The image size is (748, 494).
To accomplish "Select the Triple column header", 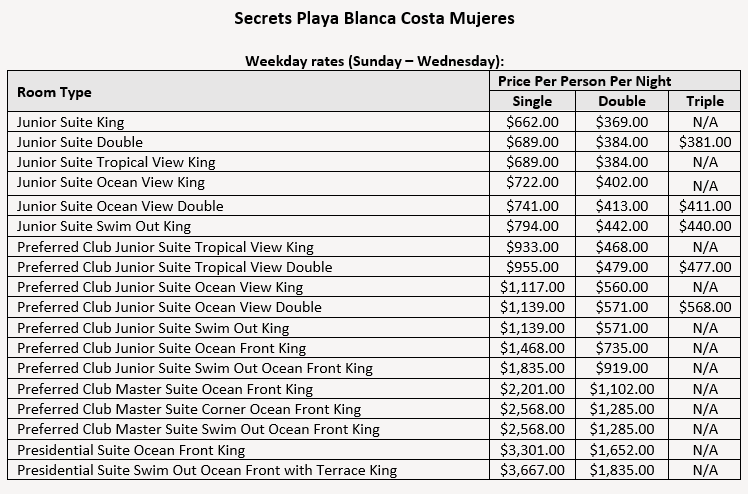I will click(705, 101).
